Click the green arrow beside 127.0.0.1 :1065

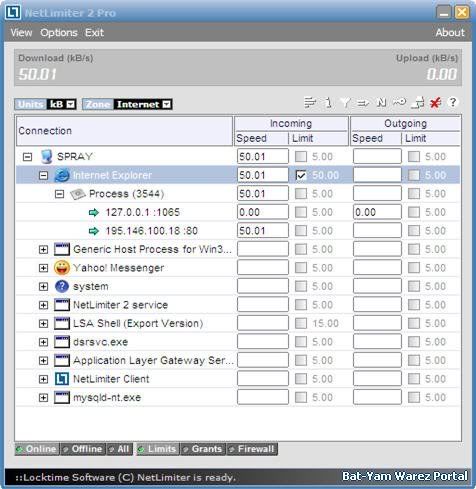click(94, 212)
